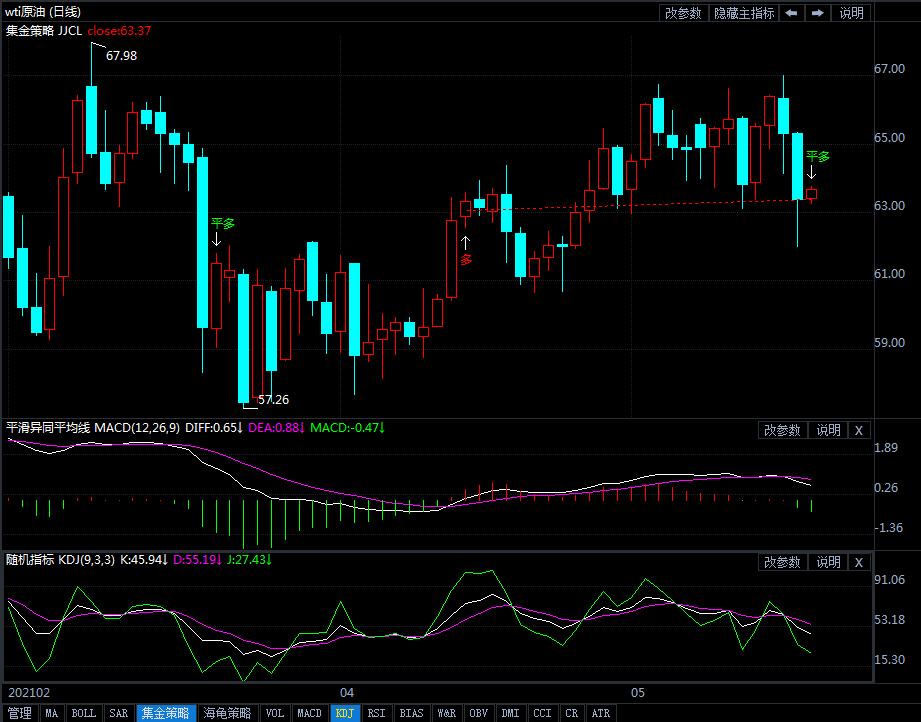The width and height of the screenshot is (921, 722).
Task: Click 改参数 in the KDJ panel
Action: point(782,562)
